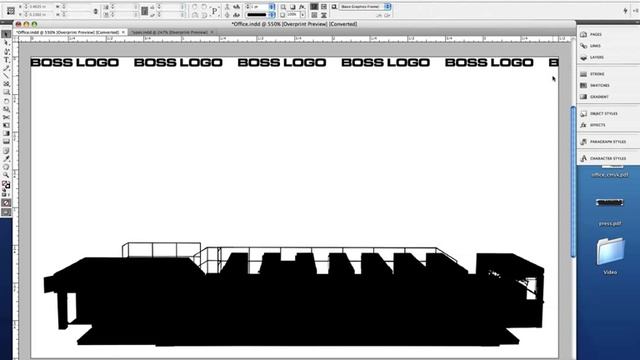Click the lightning quick apply icon
The height and width of the screenshot is (360, 640).
(625, 11)
